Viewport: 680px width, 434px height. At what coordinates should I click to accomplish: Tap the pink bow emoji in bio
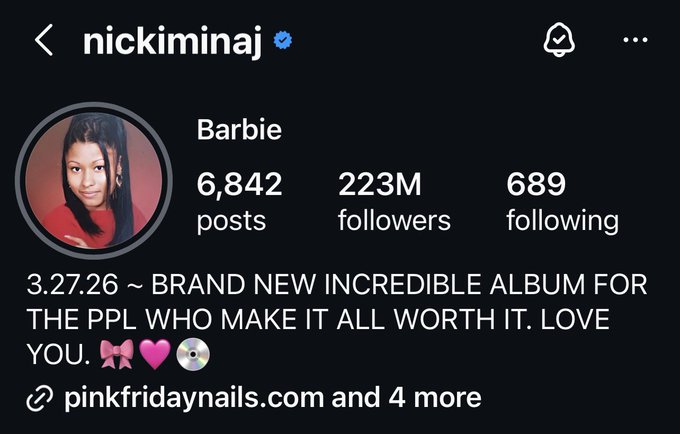(x=117, y=354)
